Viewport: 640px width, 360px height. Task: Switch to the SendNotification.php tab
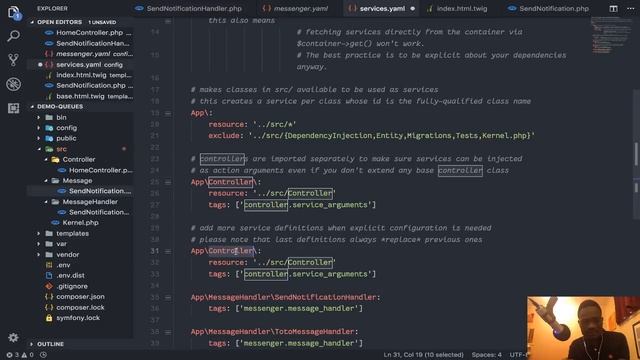click(548, 9)
